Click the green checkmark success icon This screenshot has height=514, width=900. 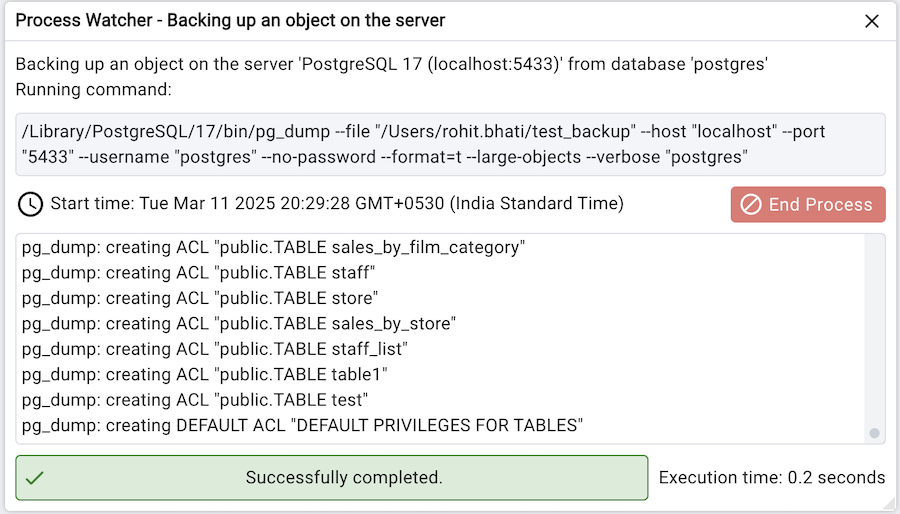(x=35, y=478)
